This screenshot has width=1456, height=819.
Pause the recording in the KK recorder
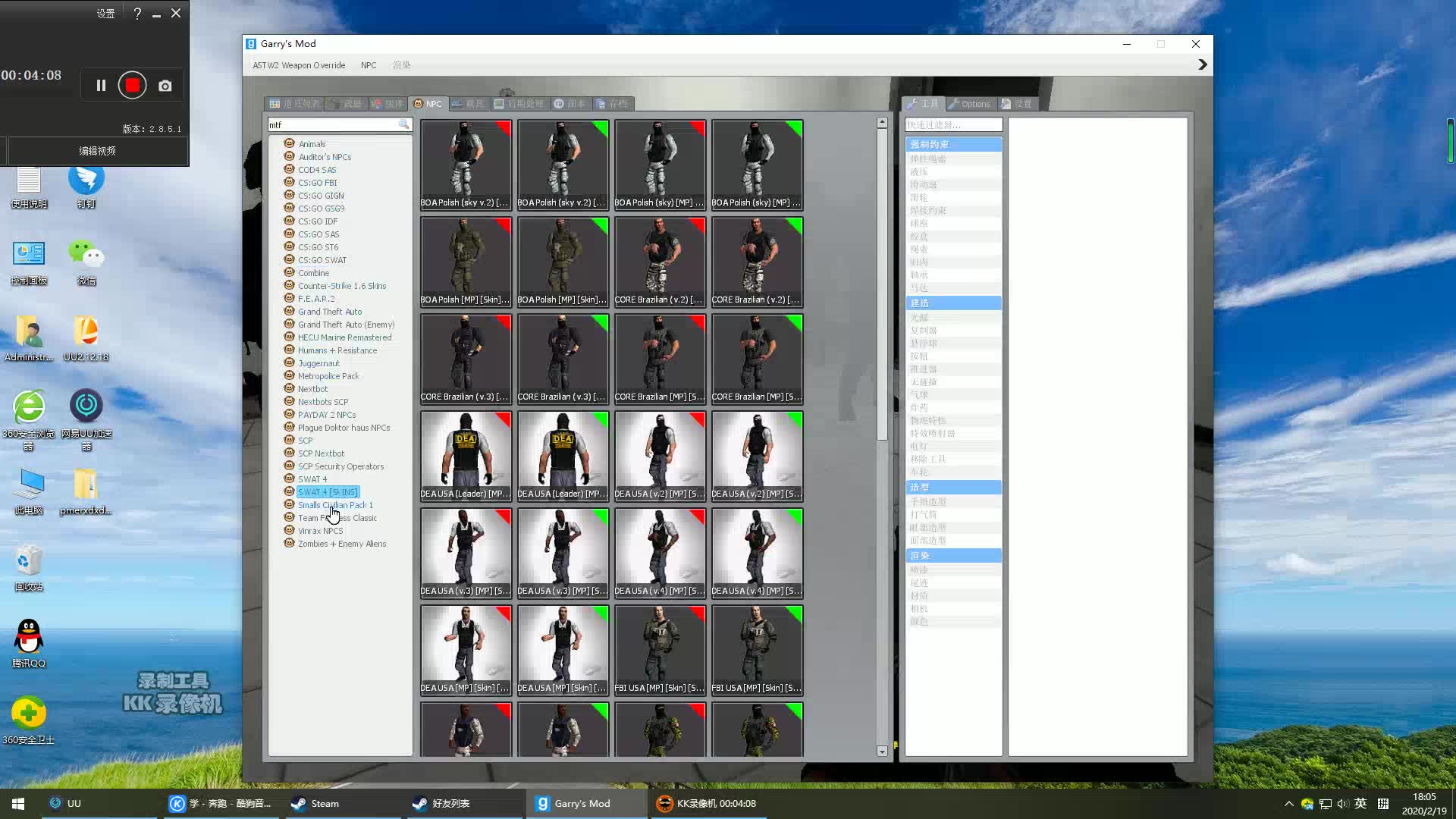101,86
